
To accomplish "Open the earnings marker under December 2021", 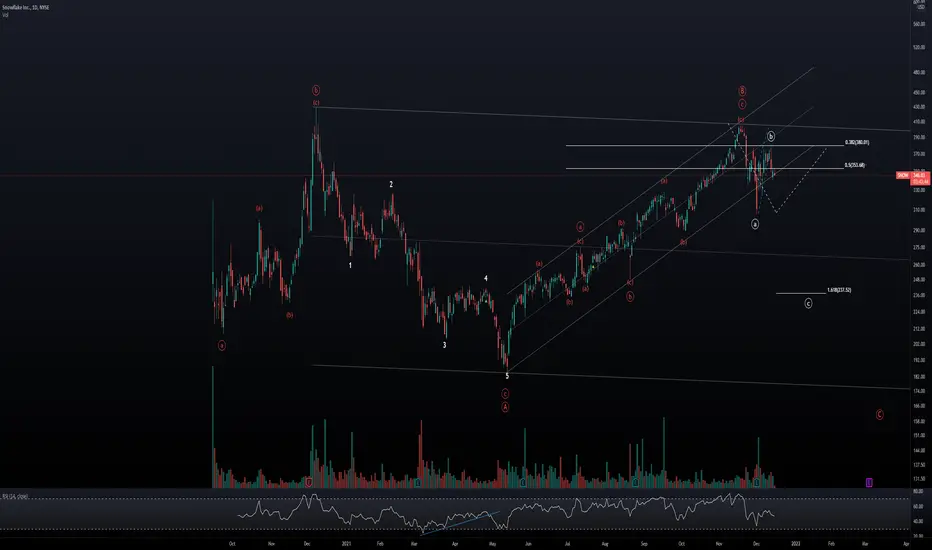I will click(x=757, y=483).
